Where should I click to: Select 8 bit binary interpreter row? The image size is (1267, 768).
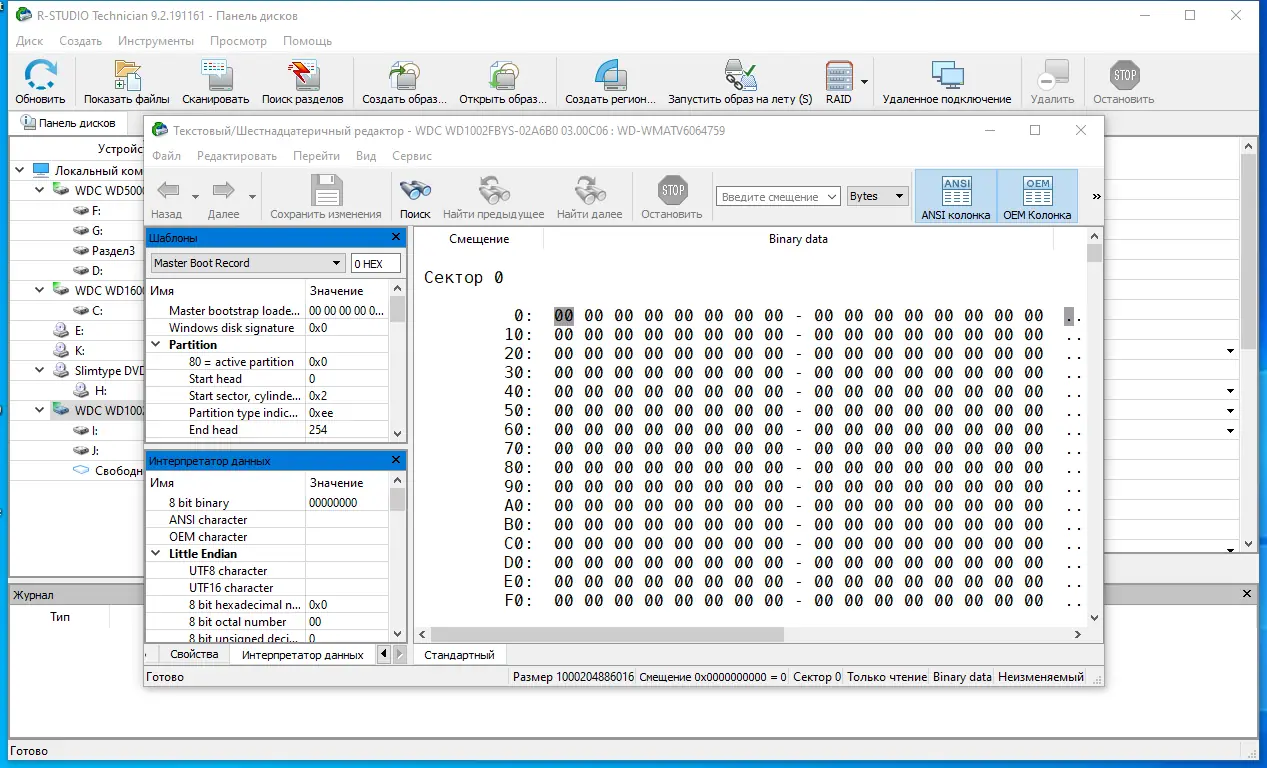pos(267,502)
